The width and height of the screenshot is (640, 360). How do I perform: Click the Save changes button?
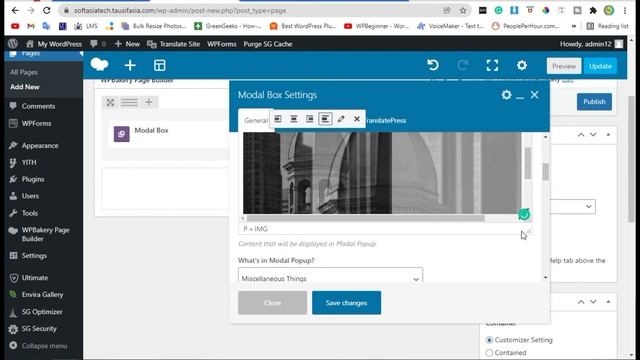(x=346, y=303)
